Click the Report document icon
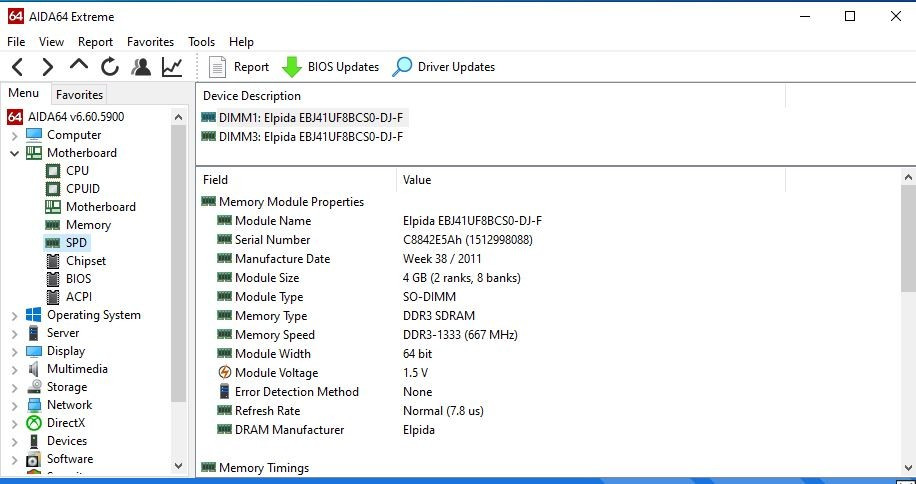The width and height of the screenshot is (916, 484). 217,67
